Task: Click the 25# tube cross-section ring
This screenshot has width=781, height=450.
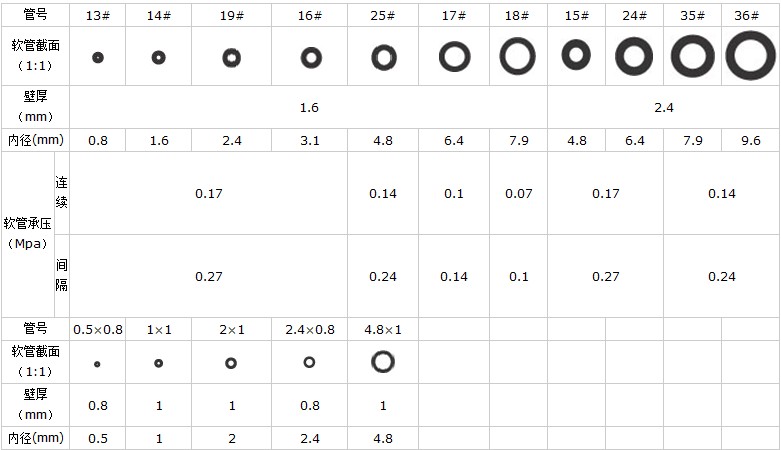Action: coord(384,57)
